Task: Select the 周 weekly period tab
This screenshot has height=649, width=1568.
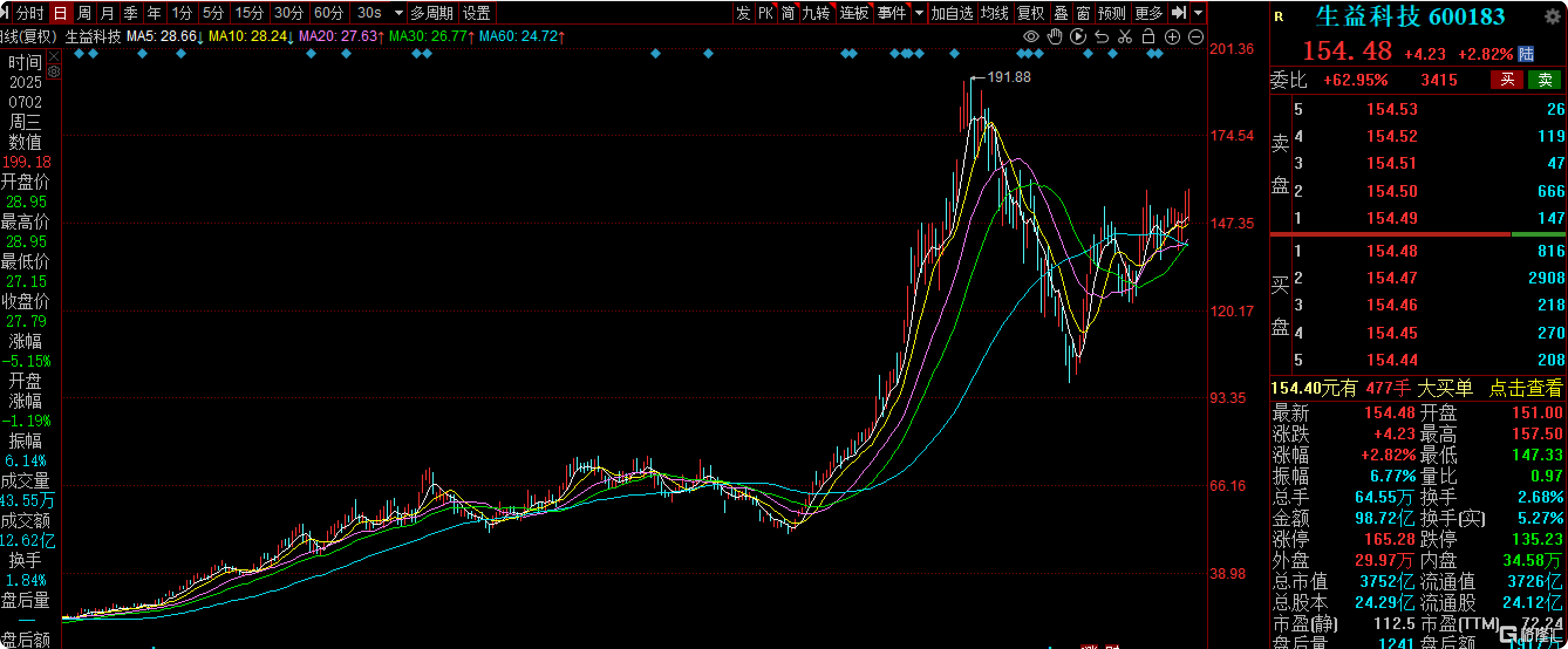Action: (x=84, y=13)
